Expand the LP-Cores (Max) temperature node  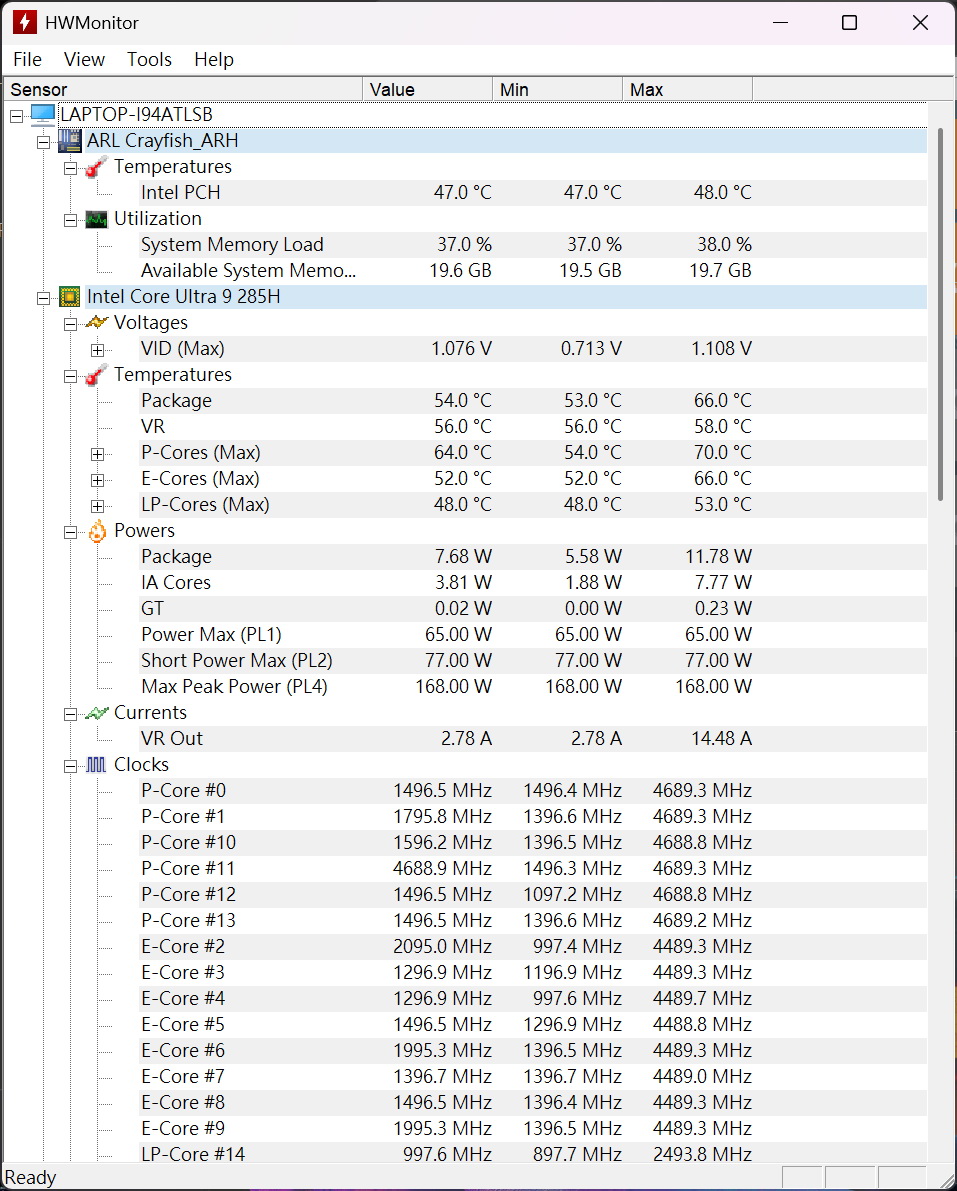pyautogui.click(x=97, y=506)
